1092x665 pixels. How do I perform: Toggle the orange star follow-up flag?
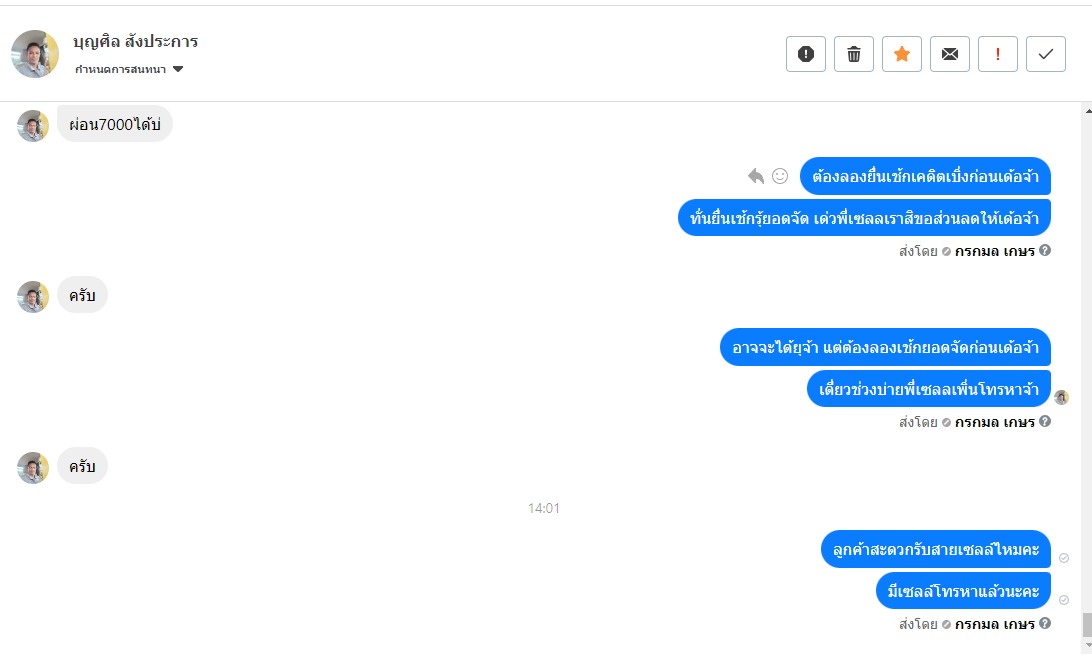click(x=902, y=54)
